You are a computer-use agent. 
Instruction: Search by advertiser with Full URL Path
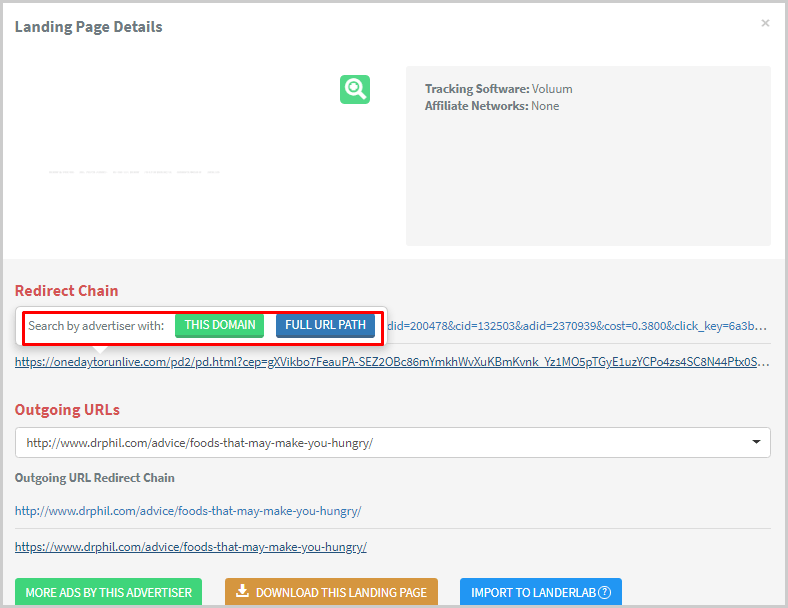[325, 325]
